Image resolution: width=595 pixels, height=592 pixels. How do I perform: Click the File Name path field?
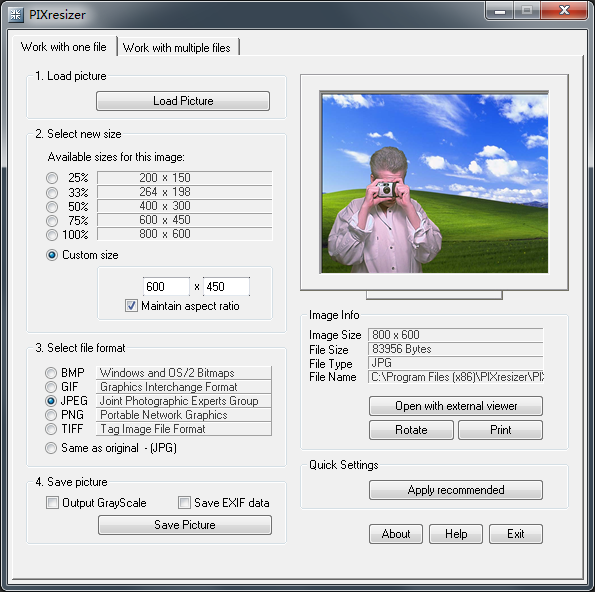[455, 377]
